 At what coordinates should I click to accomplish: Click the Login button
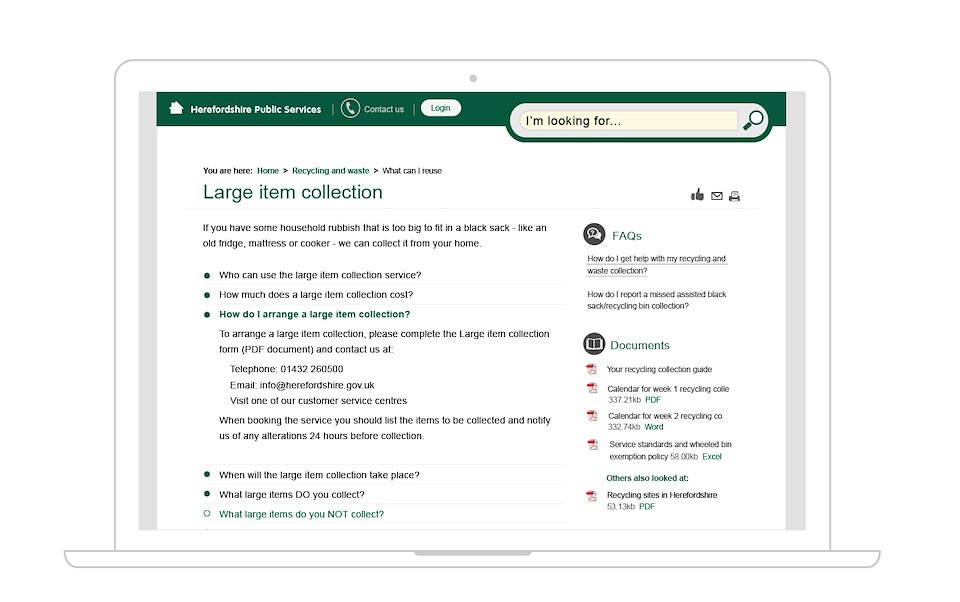441,108
